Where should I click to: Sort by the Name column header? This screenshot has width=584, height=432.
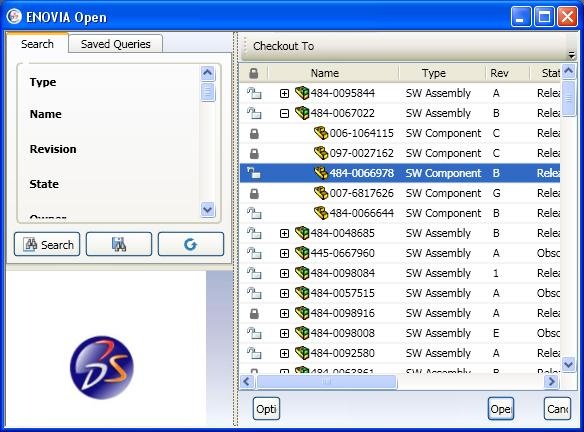tap(325, 73)
